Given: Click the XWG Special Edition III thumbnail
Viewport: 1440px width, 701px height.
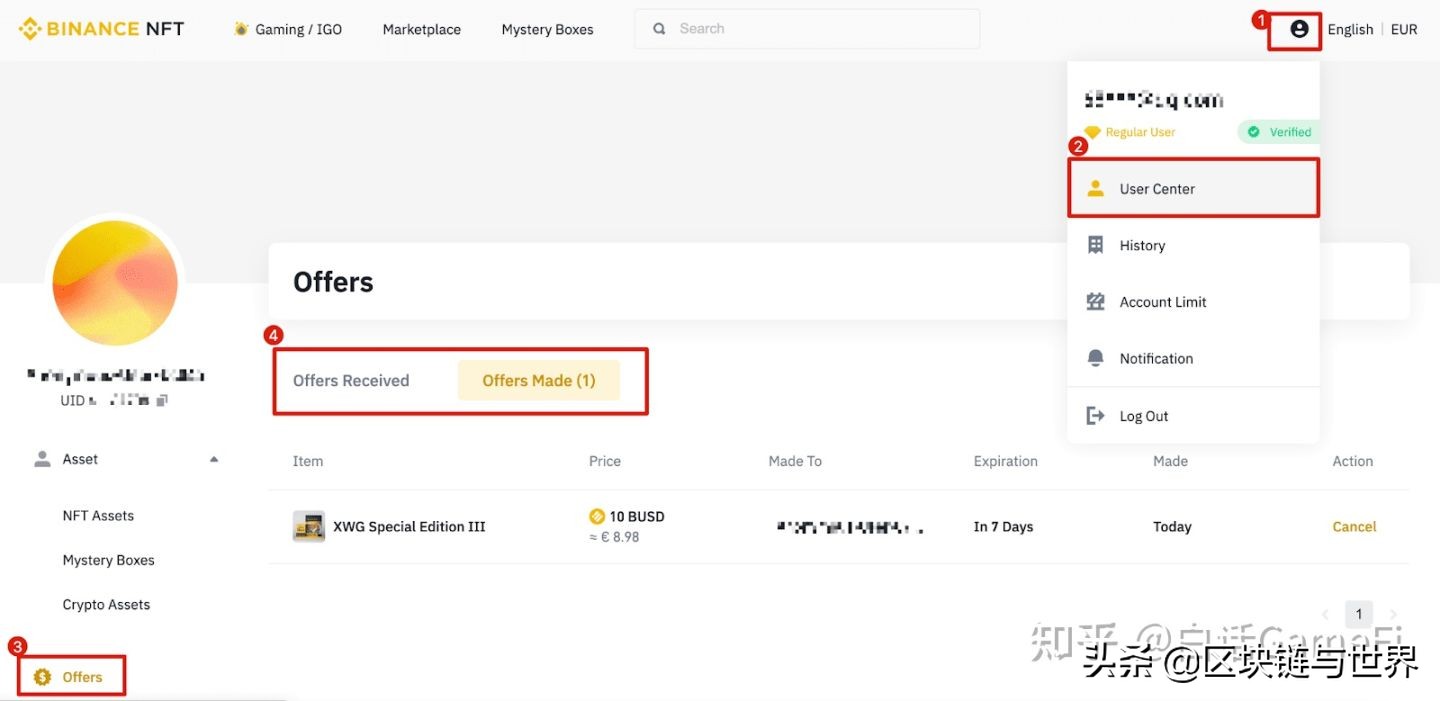Looking at the screenshot, I should point(309,526).
